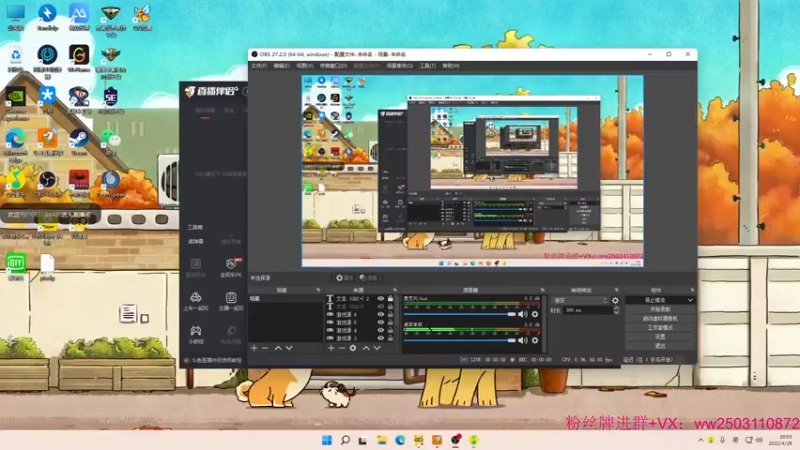
Task: Open source properties gear in sources toolbar
Action: click(353, 348)
